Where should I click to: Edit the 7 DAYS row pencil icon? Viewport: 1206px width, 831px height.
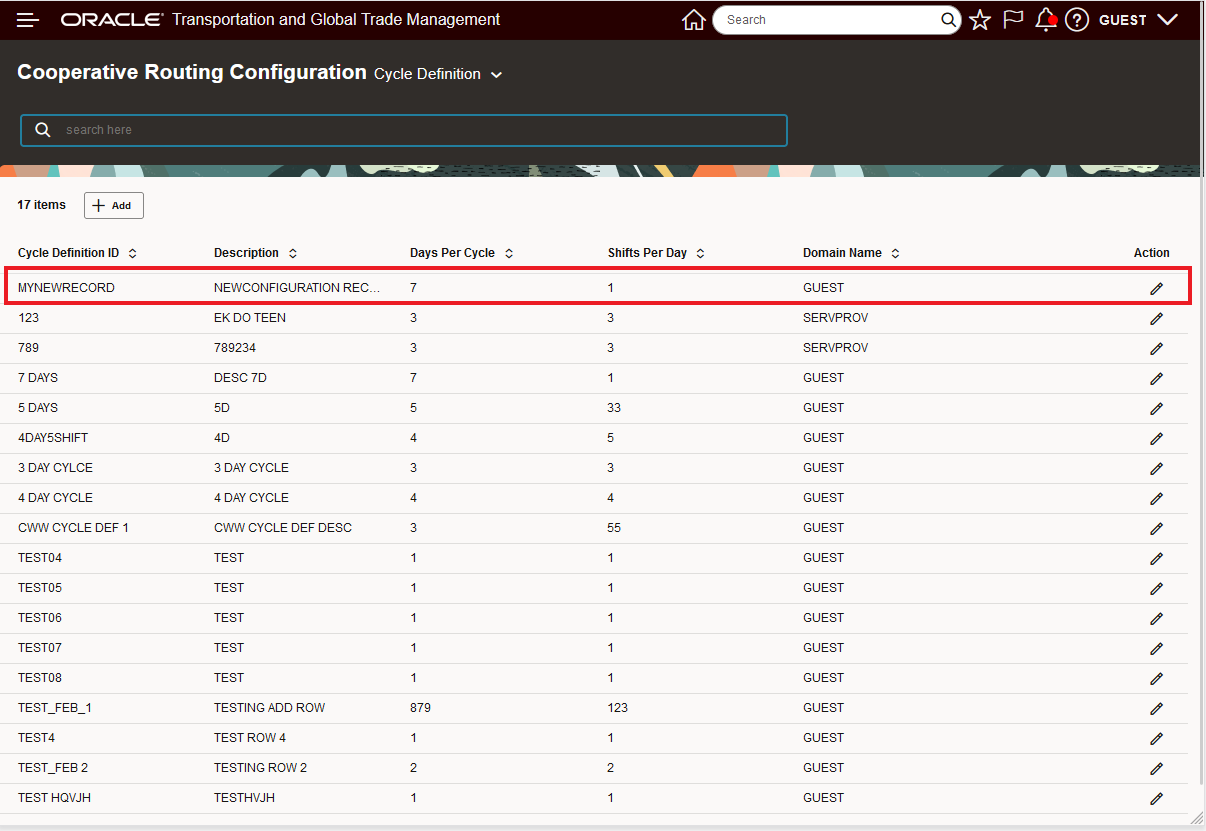coord(1157,378)
